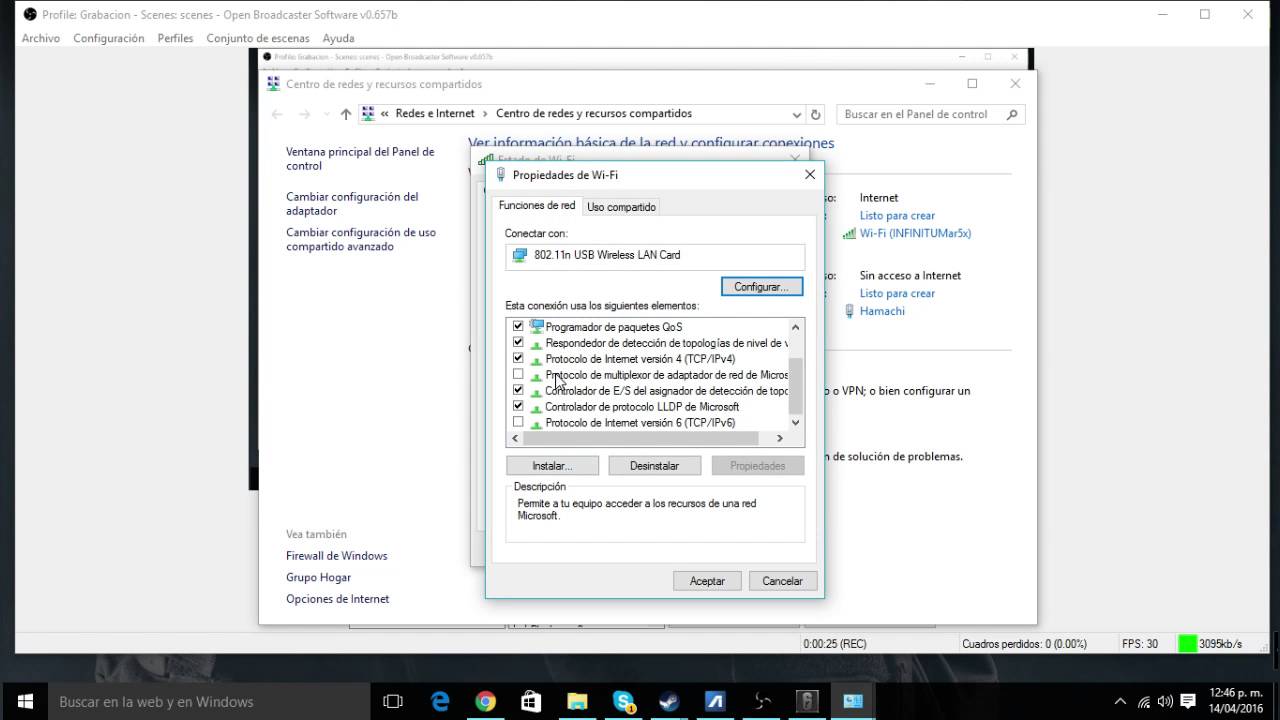1280x720 pixels.
Task: Open Conjunto de escenas menu
Action: tap(258, 38)
